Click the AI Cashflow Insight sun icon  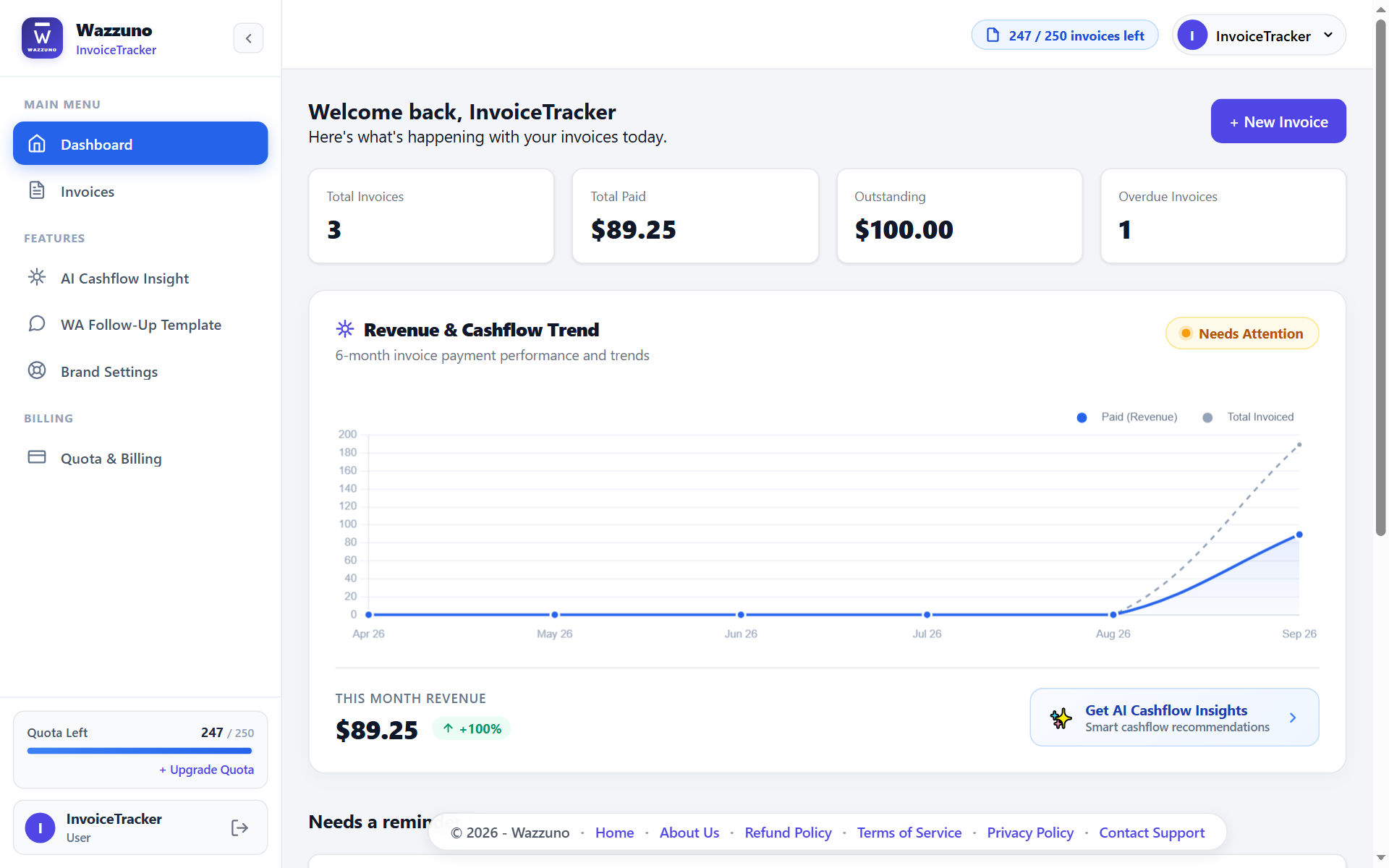[37, 277]
